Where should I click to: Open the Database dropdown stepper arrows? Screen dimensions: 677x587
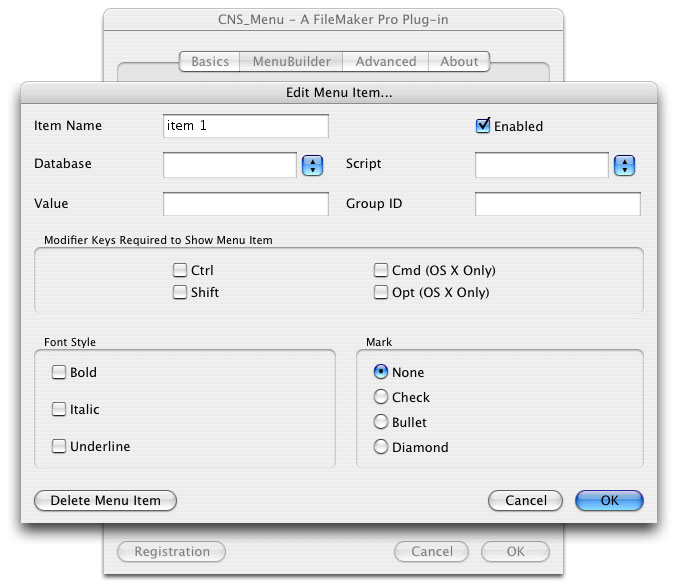[313, 165]
